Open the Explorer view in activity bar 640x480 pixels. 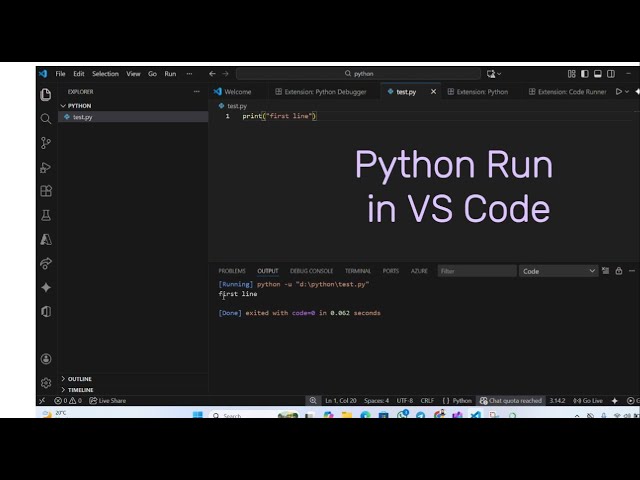click(x=46, y=95)
